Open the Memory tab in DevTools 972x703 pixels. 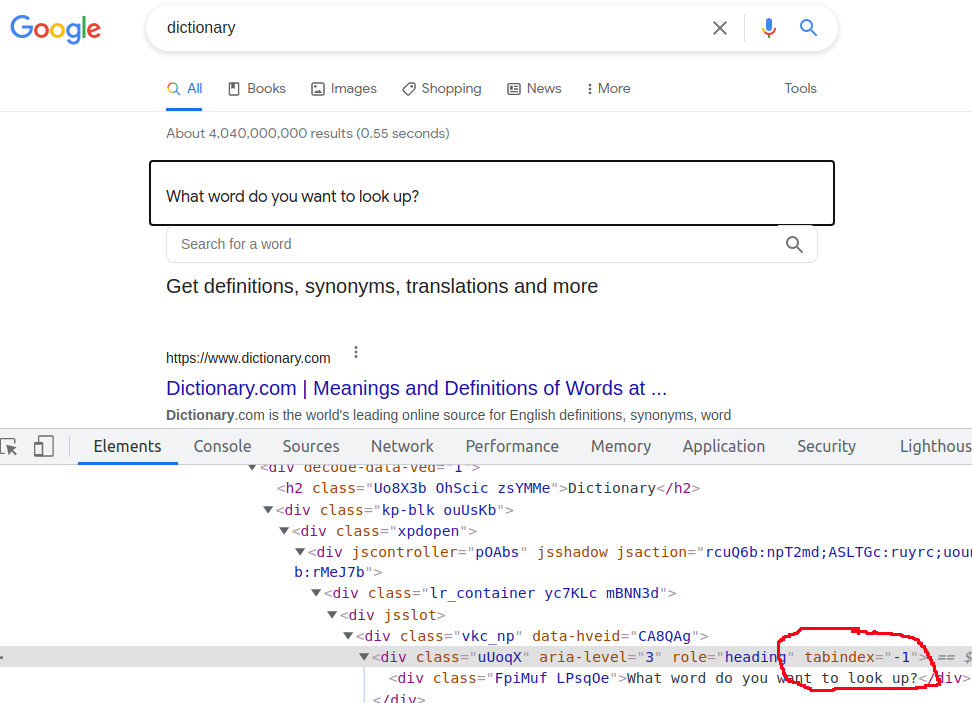[621, 446]
